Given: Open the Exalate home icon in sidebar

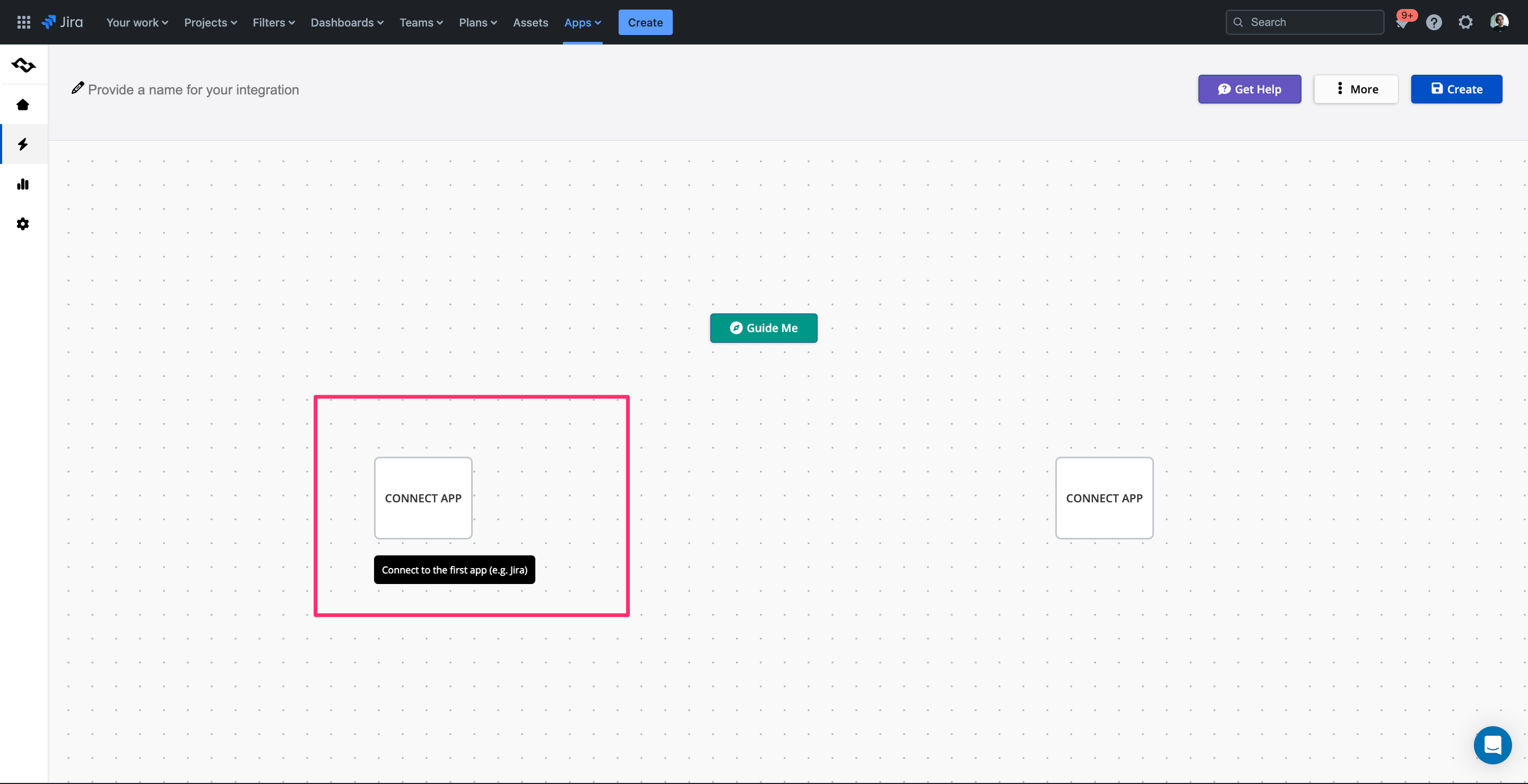Looking at the screenshot, I should point(23,105).
